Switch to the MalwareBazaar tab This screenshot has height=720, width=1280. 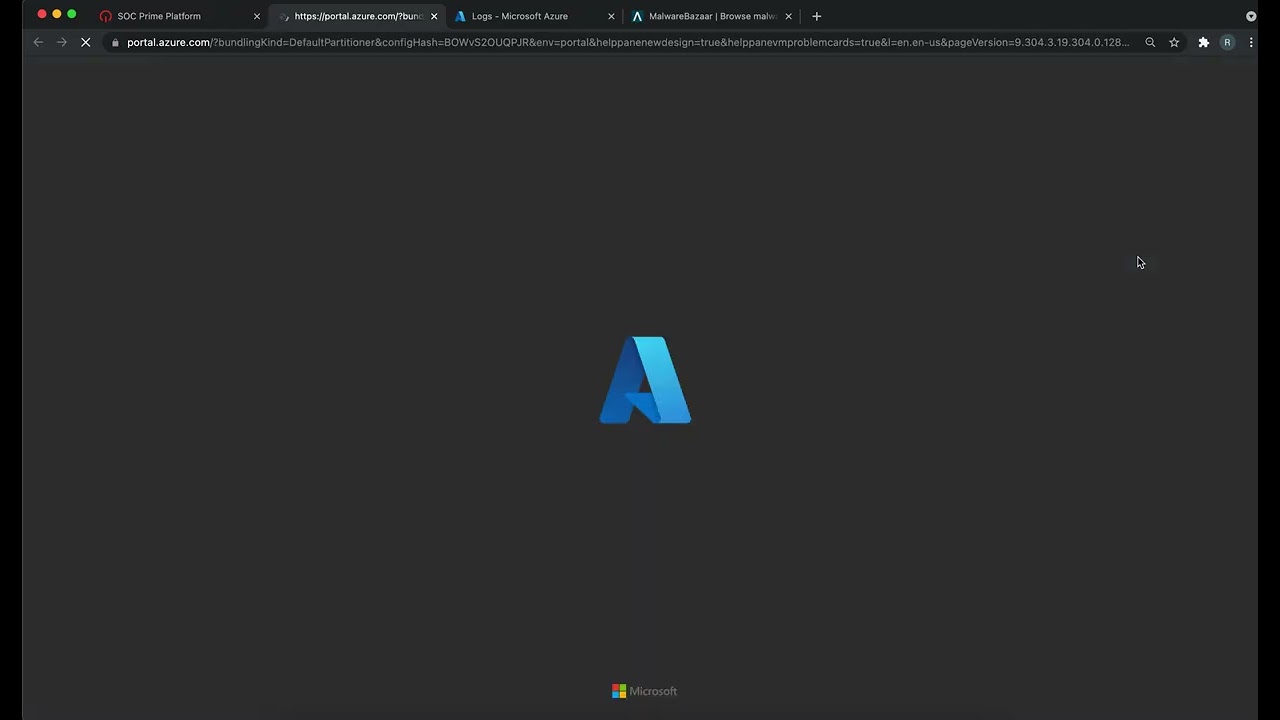tap(710, 16)
